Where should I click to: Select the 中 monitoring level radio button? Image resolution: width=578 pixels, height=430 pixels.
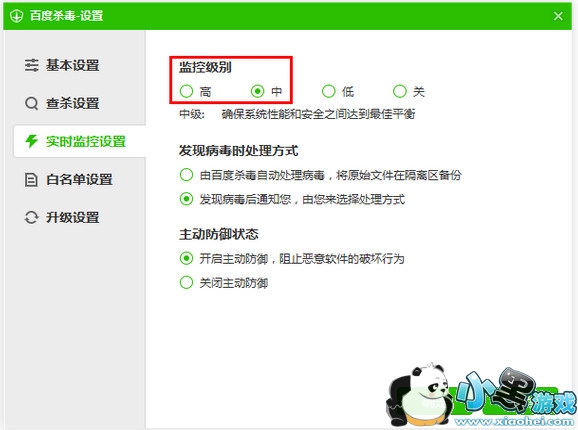pyautogui.click(x=258, y=91)
